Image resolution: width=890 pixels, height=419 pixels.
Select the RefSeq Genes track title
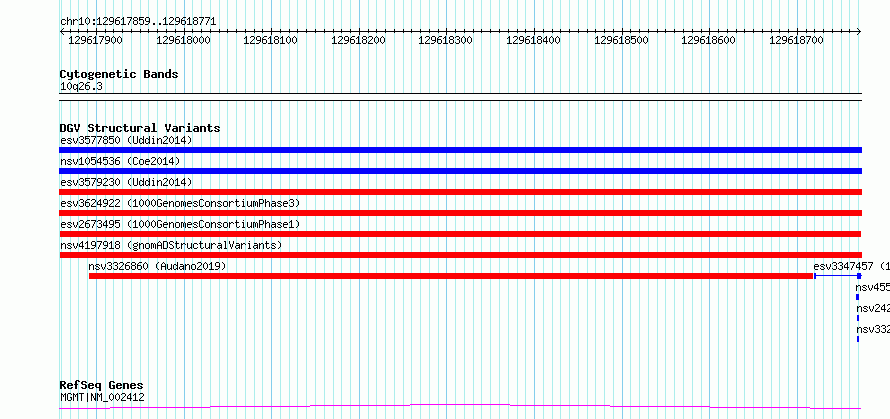[102, 386]
